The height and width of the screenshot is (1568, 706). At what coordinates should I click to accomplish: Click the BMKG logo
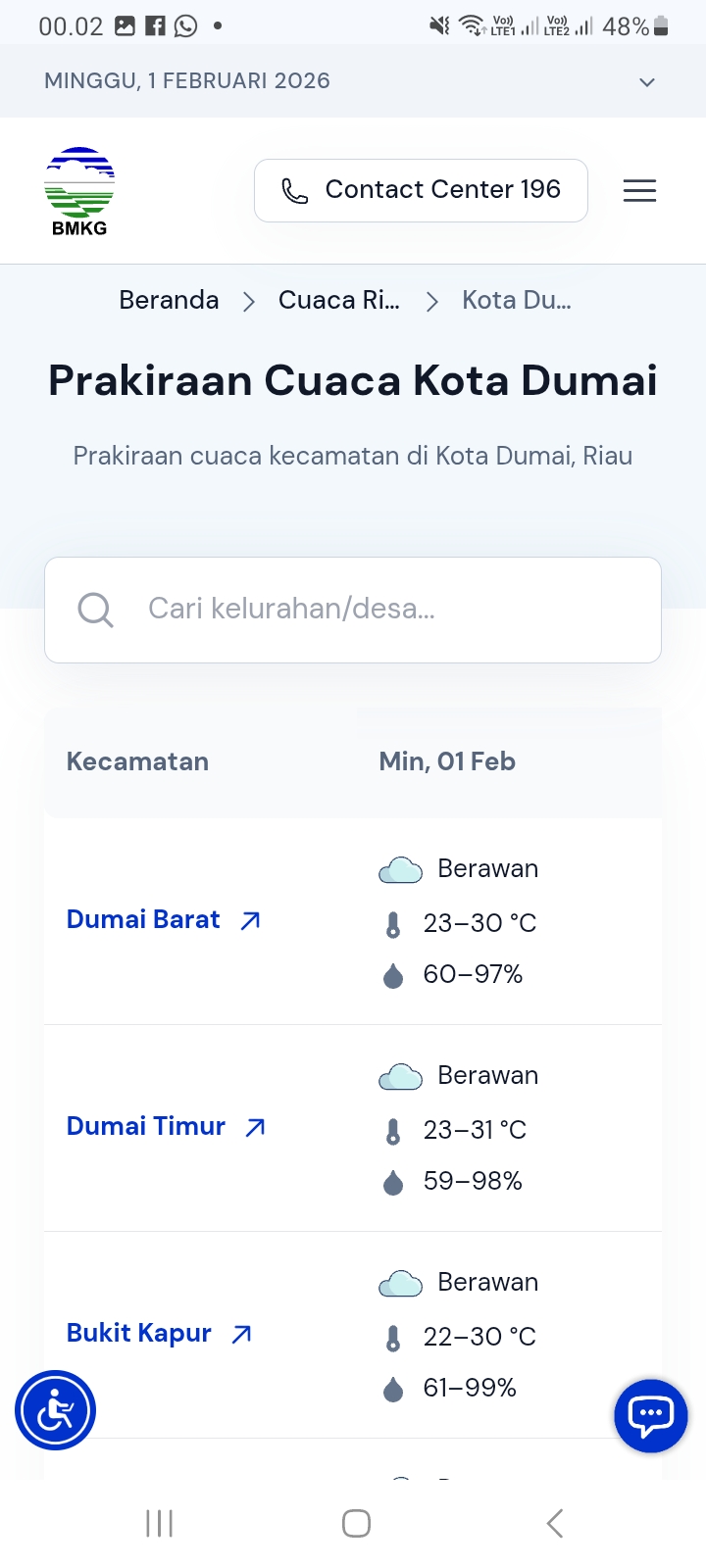[79, 191]
